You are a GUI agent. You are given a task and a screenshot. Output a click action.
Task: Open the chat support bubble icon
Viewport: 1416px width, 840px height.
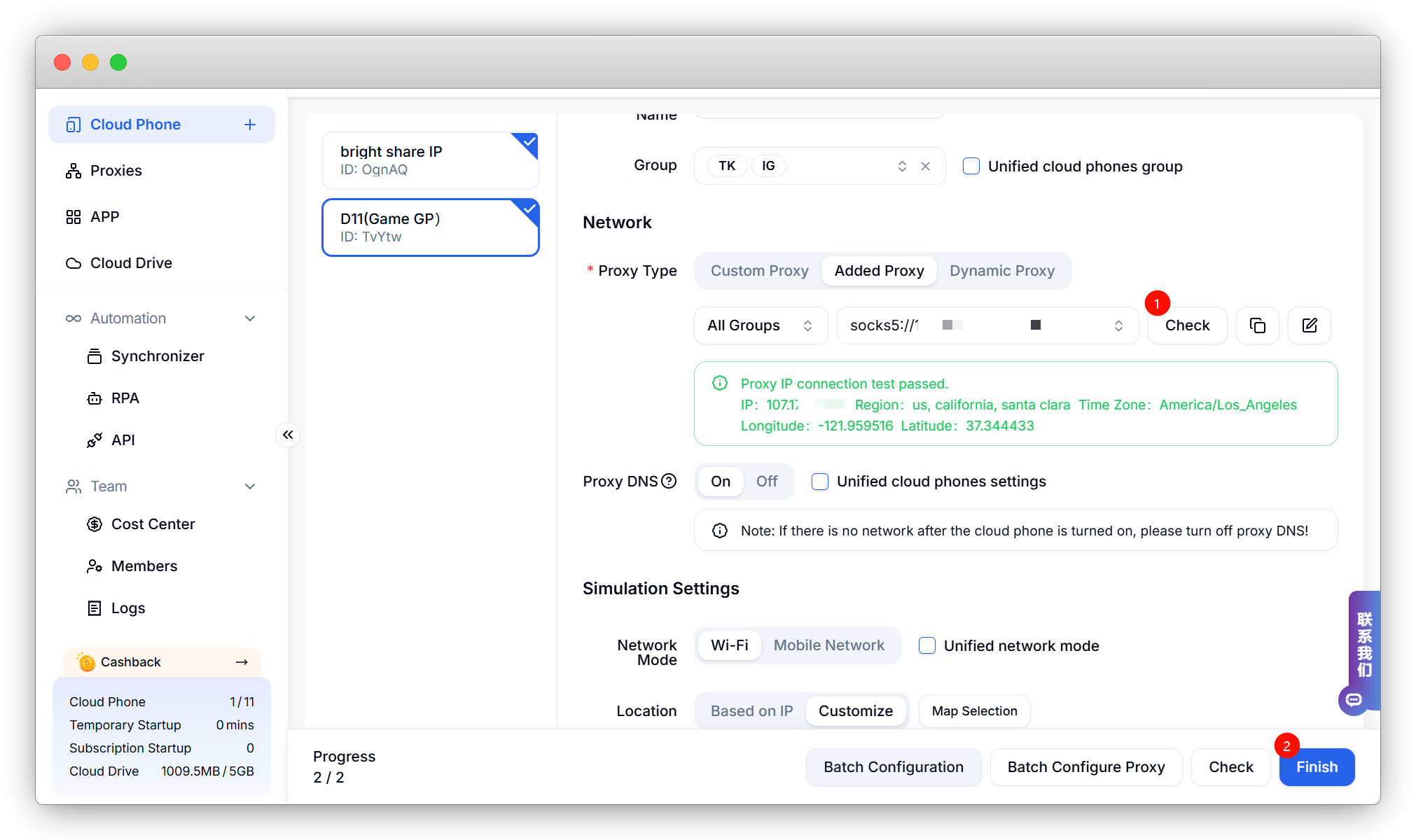[x=1354, y=699]
